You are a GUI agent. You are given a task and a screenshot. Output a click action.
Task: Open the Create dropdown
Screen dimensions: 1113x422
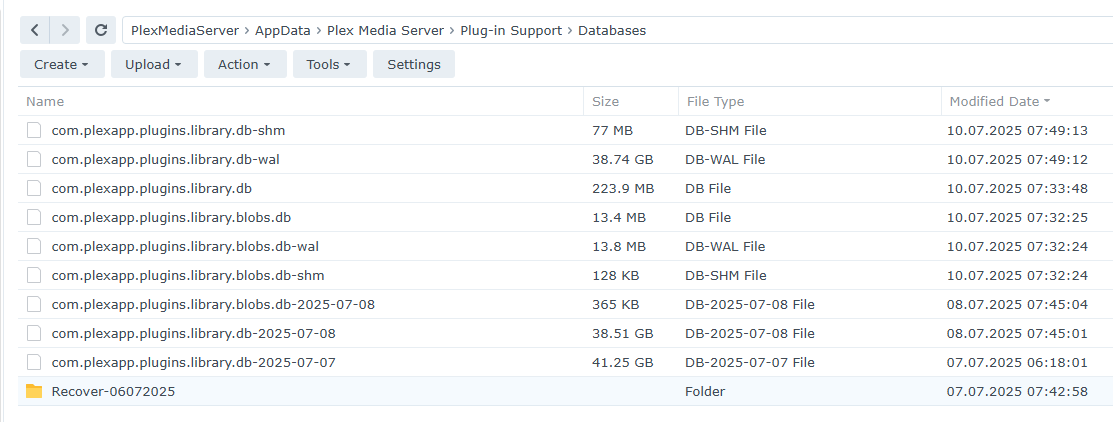click(61, 64)
